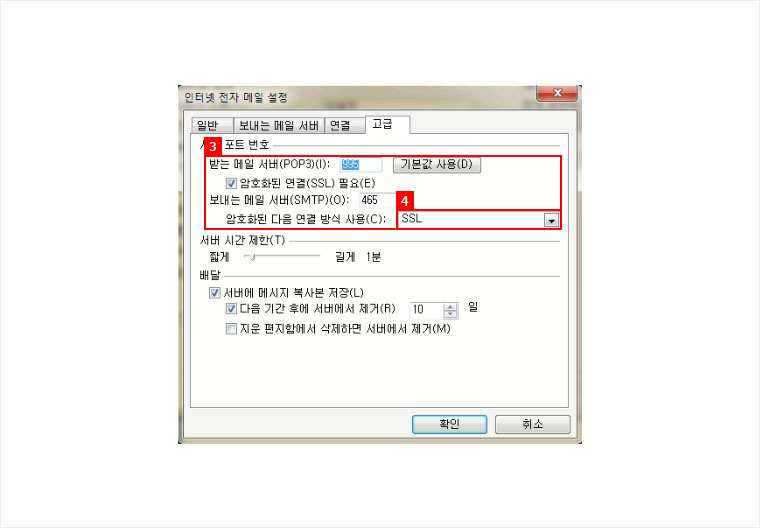Open the SSL encryption type dropdown
This screenshot has width=760, height=528.
(478, 220)
